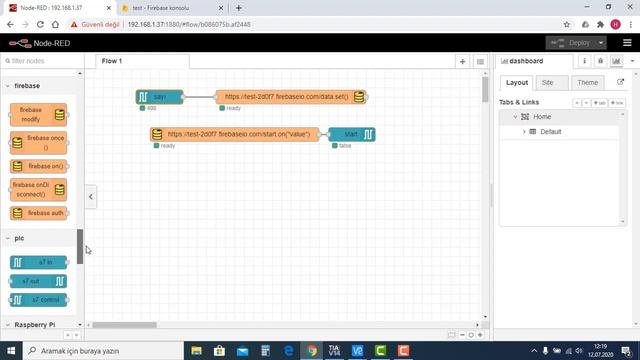This screenshot has width=640, height=360.
Task: Open the Site tab in dashboard
Action: 551,82
